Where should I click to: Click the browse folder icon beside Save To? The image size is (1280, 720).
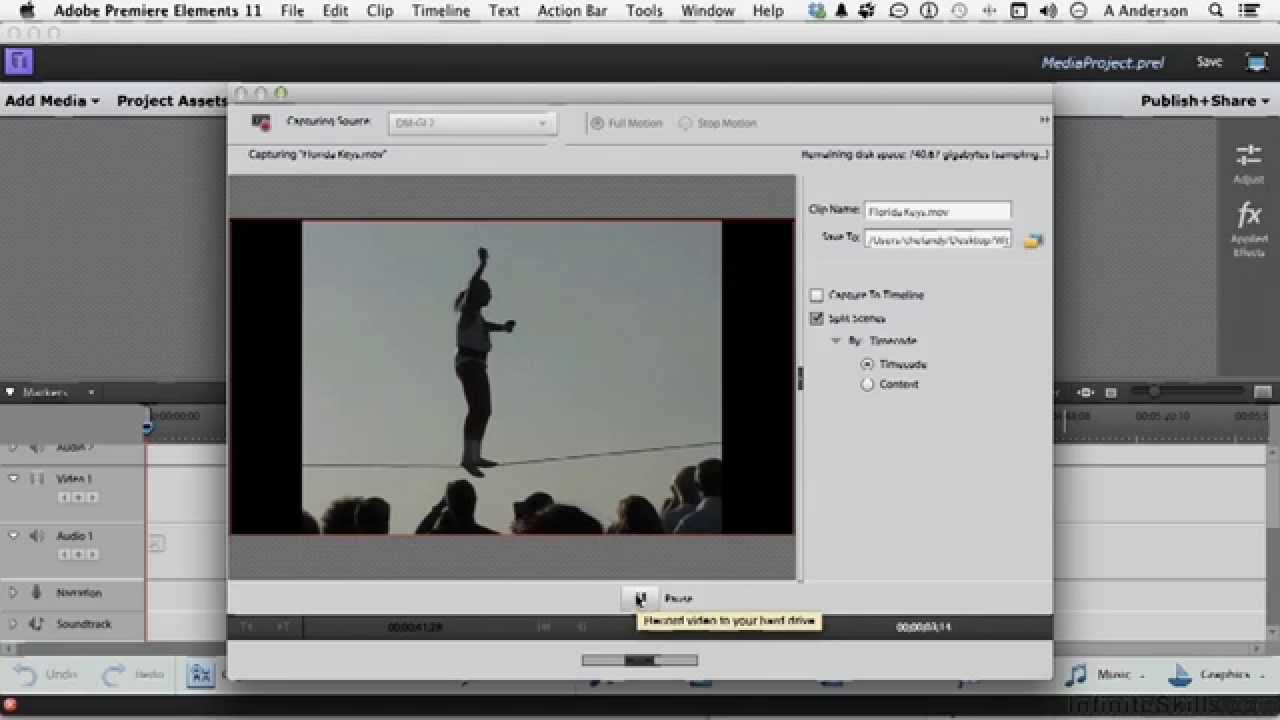click(x=1033, y=240)
